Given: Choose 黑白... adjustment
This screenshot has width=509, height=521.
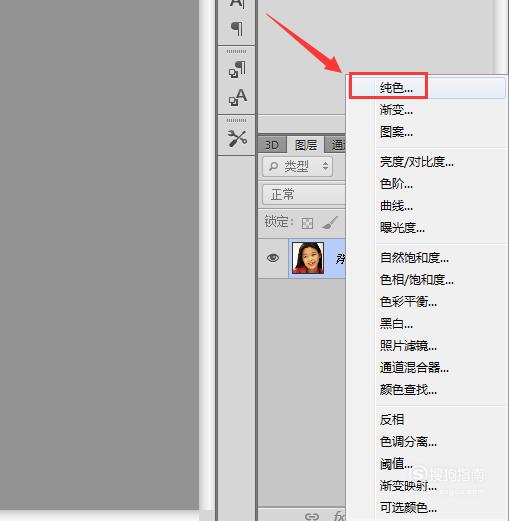Looking at the screenshot, I should point(427,324).
